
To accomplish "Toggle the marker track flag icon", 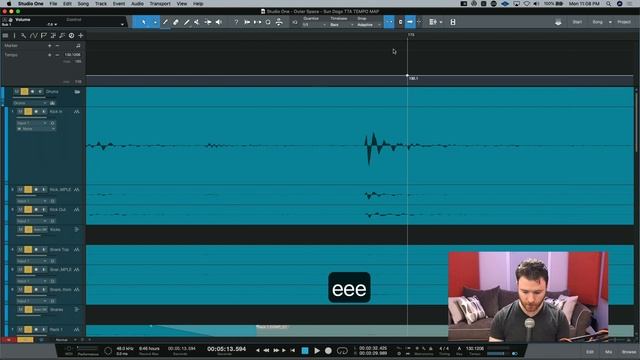I will [x=44, y=36].
